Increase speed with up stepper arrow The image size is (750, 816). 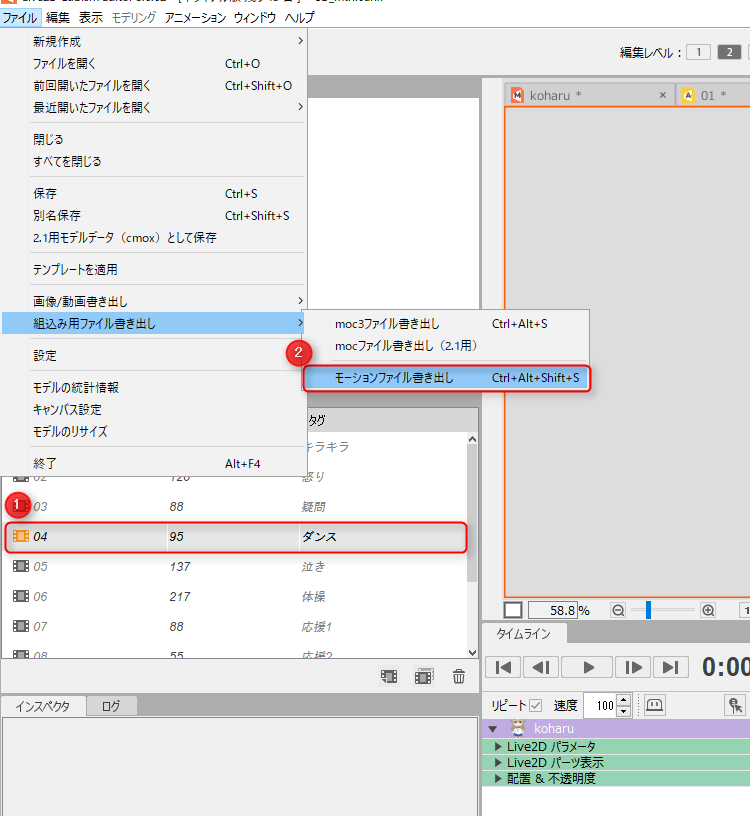point(624,700)
